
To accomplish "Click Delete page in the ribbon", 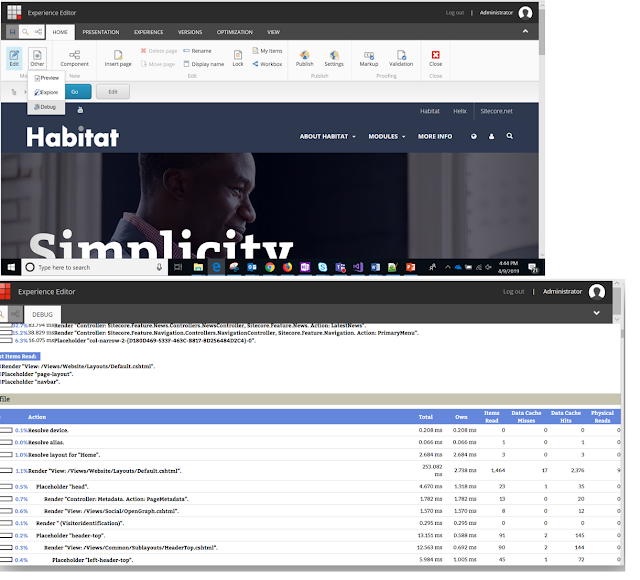I will (159, 51).
